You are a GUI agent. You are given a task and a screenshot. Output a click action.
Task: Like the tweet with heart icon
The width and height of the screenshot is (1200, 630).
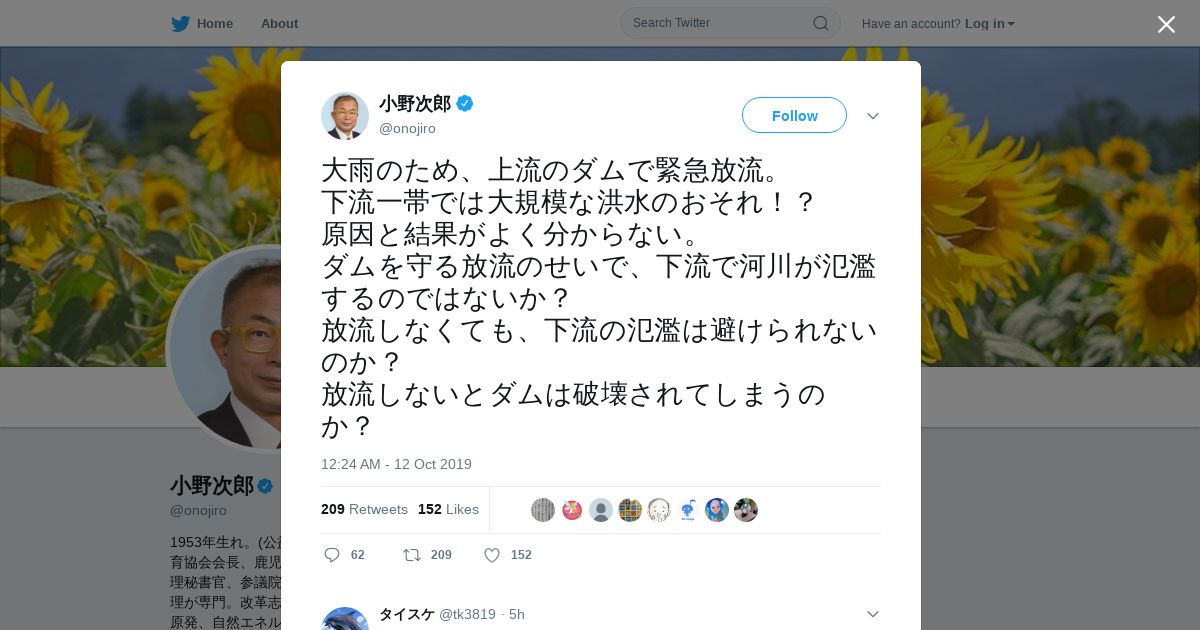point(492,555)
